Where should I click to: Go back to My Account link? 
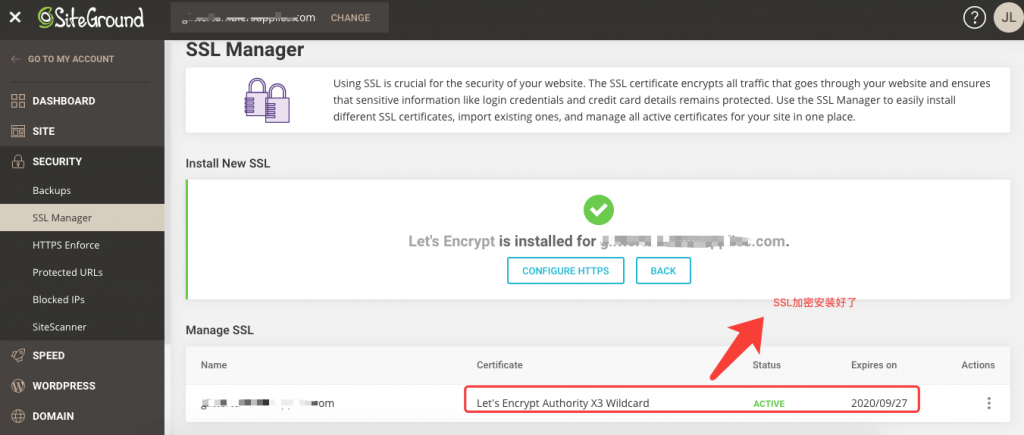click(71, 59)
